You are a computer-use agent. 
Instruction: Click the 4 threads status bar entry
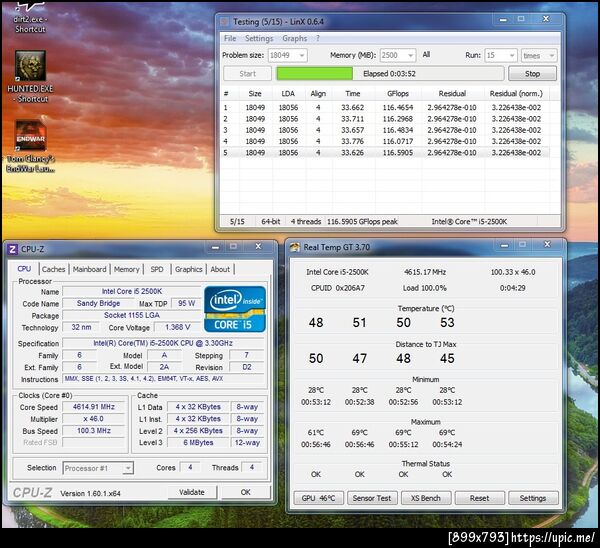[x=306, y=222]
